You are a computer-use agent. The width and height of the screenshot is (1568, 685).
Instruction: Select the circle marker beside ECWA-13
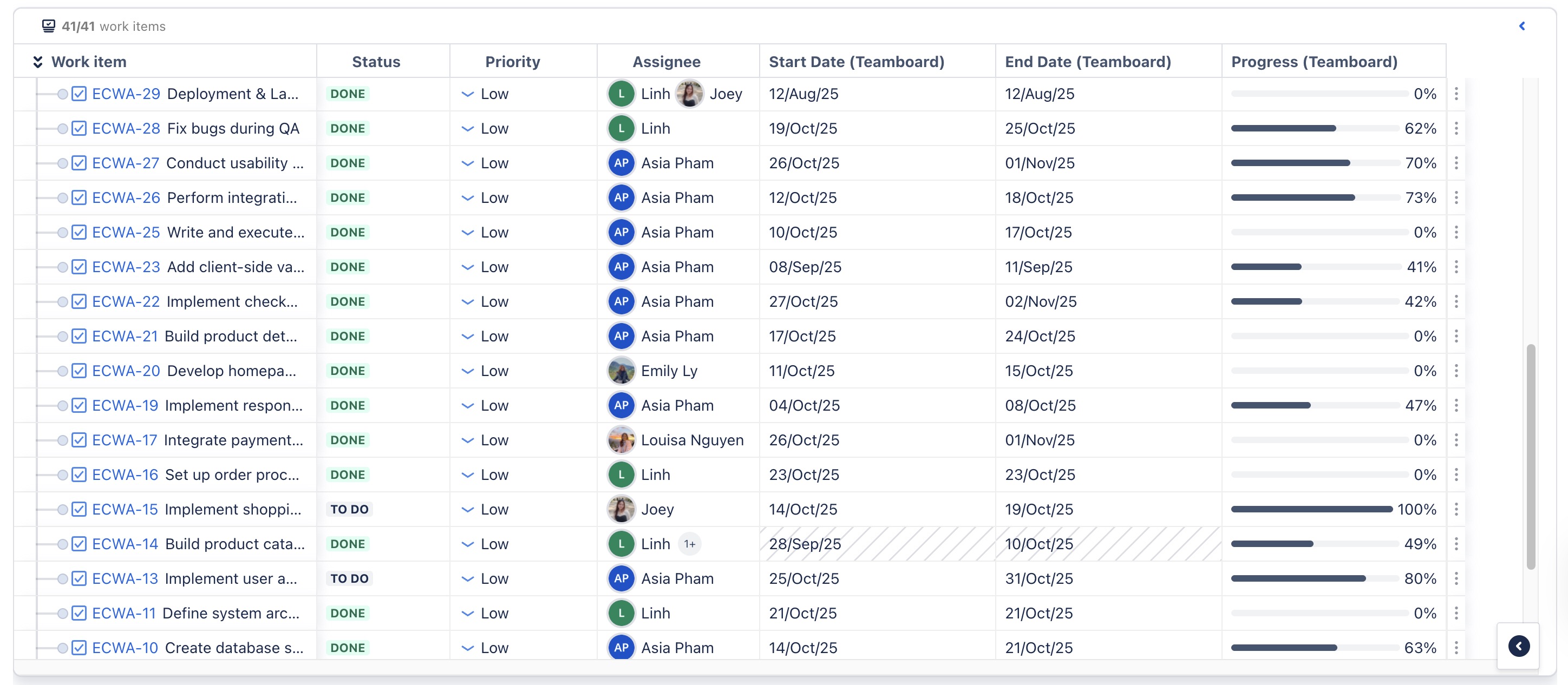pyautogui.click(x=62, y=578)
